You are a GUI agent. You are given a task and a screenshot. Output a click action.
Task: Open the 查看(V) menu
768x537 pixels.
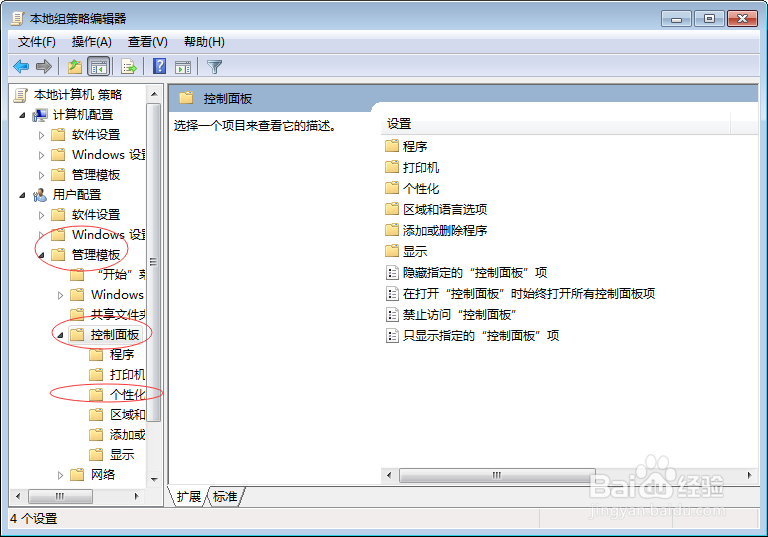[x=147, y=42]
